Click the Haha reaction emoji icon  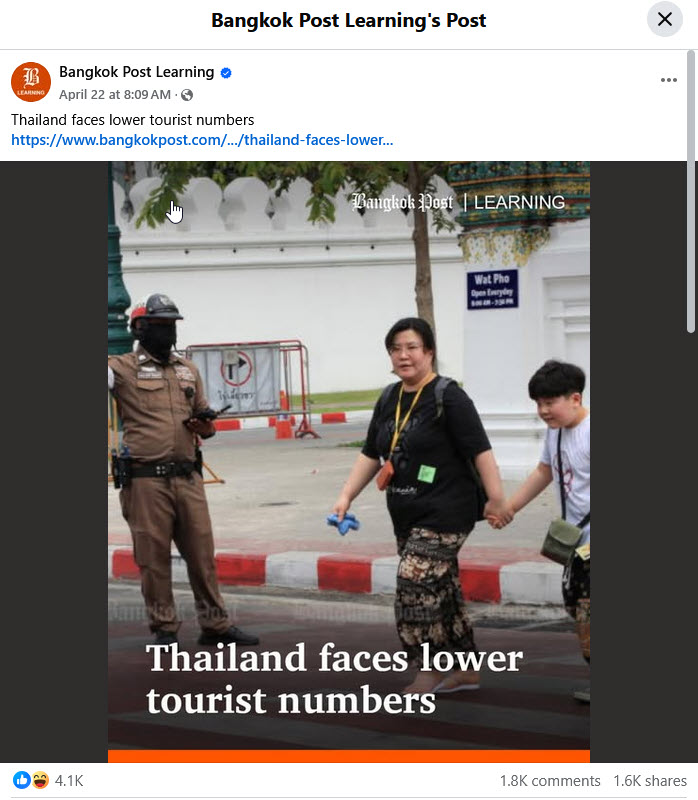40,780
